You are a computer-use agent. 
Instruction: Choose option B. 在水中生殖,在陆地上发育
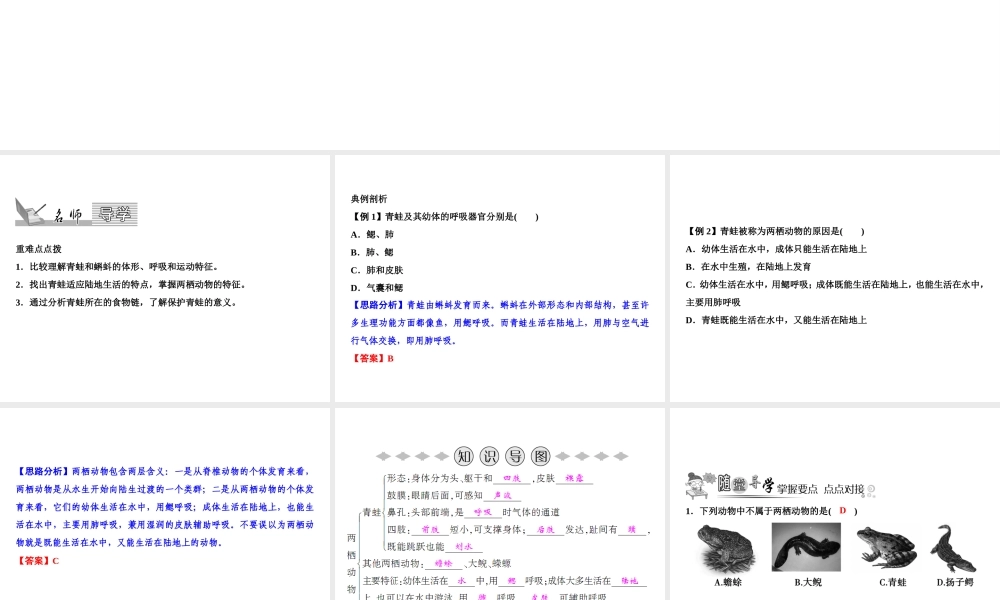[x=749, y=267]
